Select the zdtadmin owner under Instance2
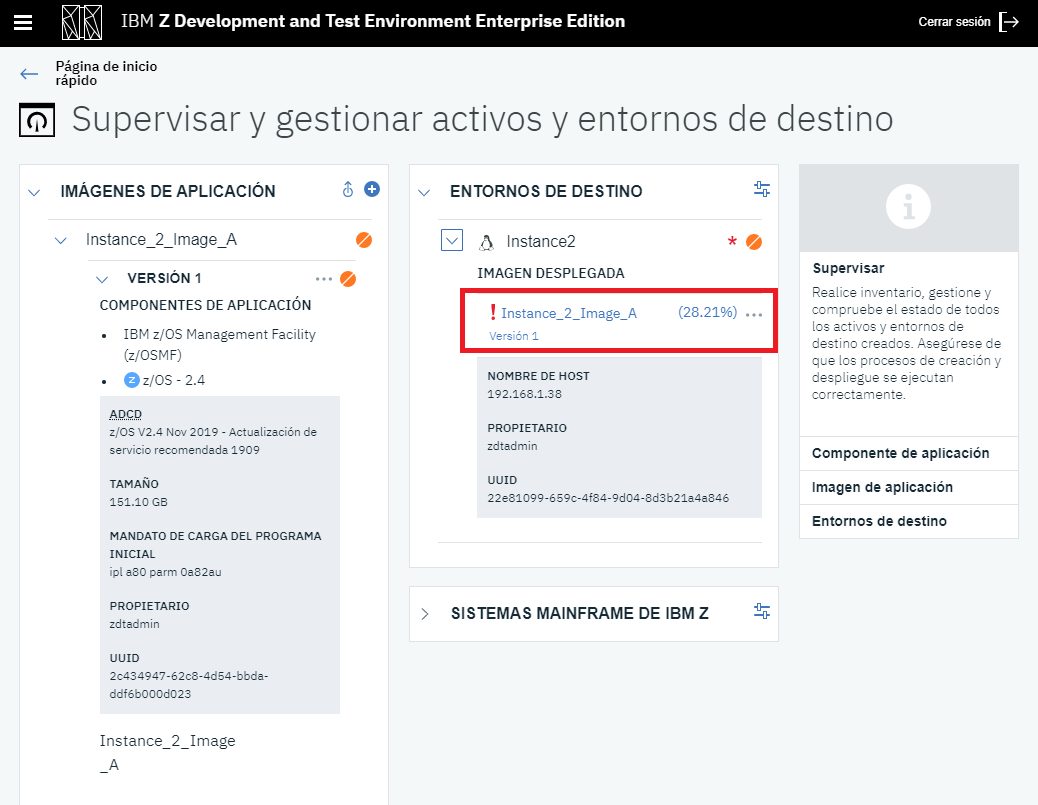 coord(512,446)
